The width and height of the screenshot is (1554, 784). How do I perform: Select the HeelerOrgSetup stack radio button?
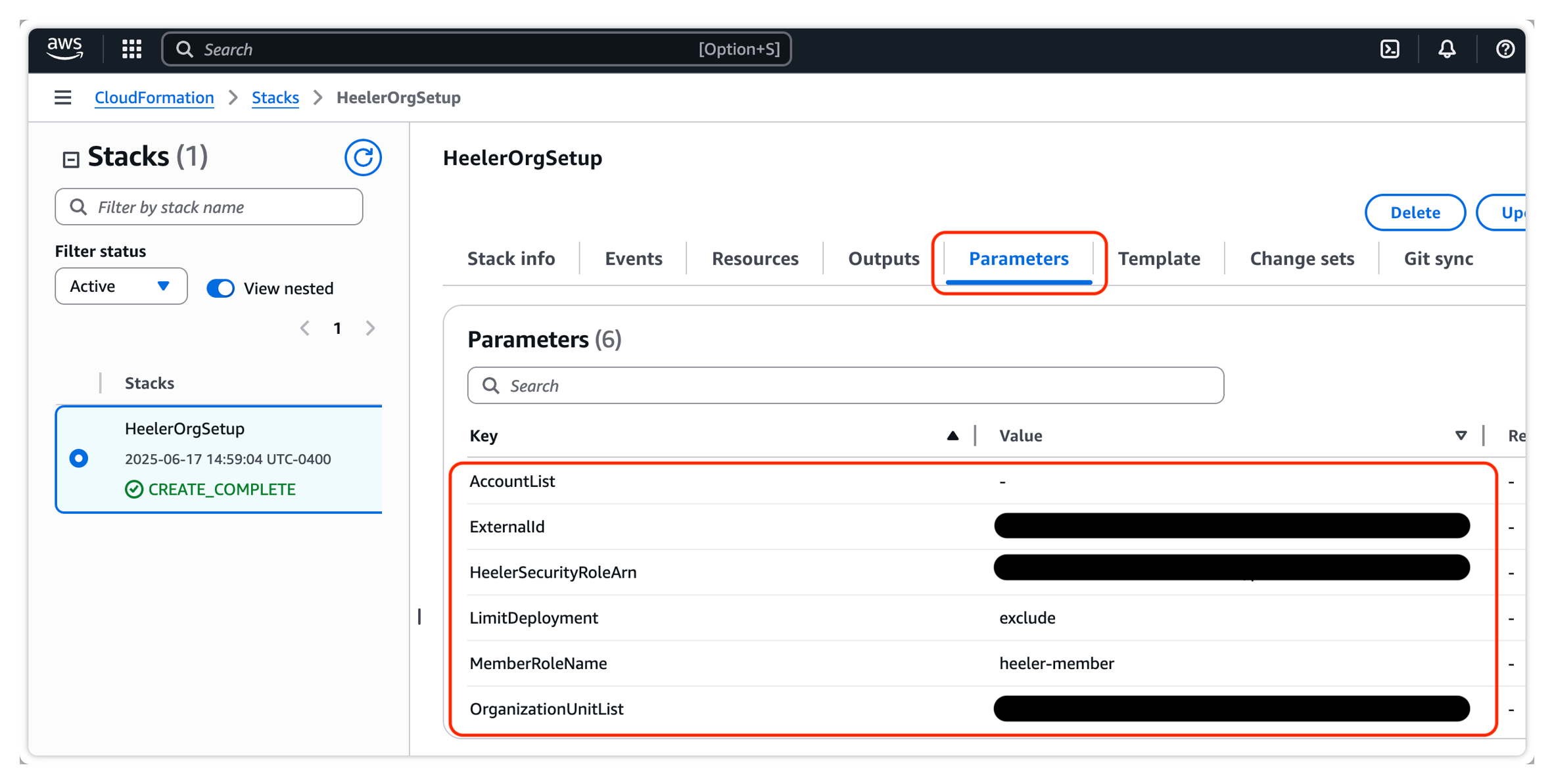[79, 458]
